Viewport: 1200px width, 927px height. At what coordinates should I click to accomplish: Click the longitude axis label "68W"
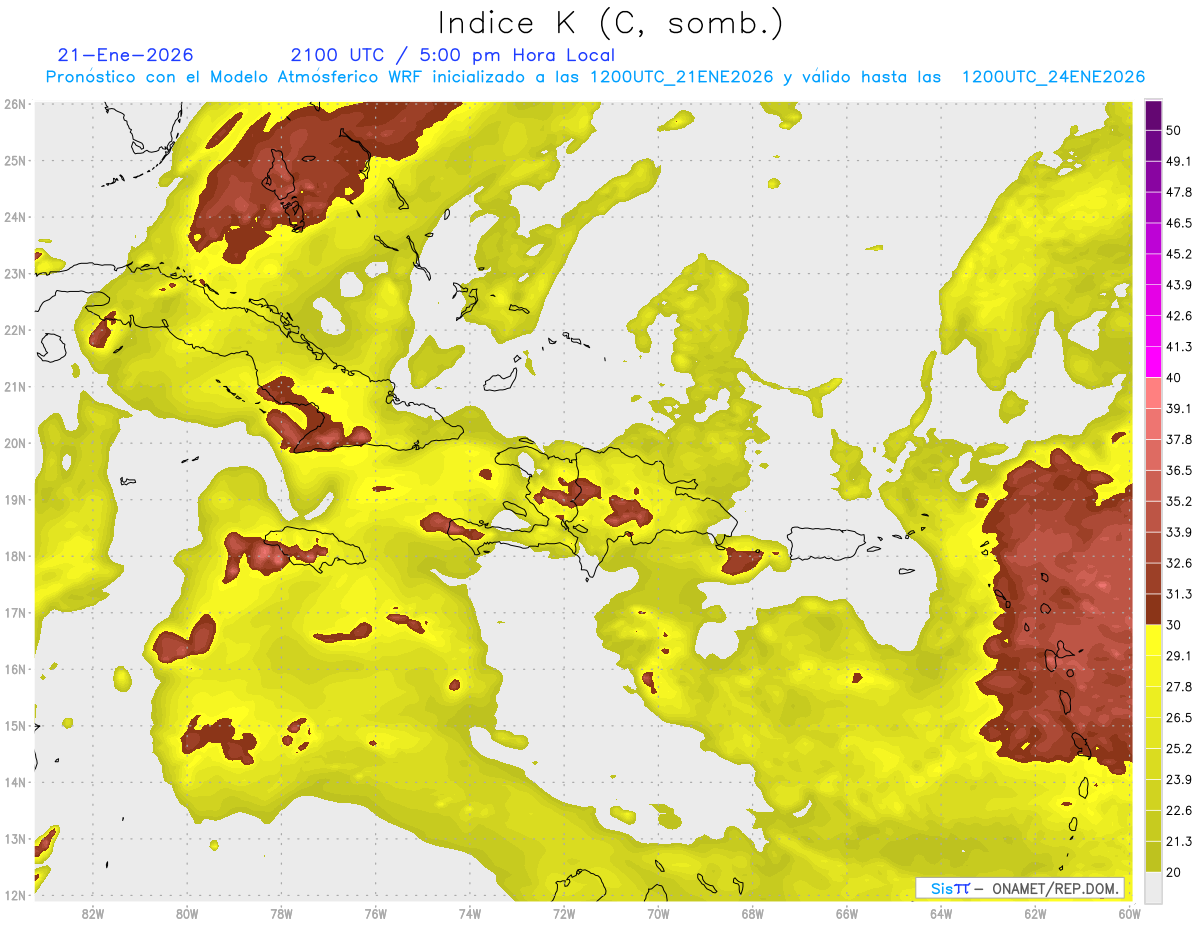click(x=752, y=914)
